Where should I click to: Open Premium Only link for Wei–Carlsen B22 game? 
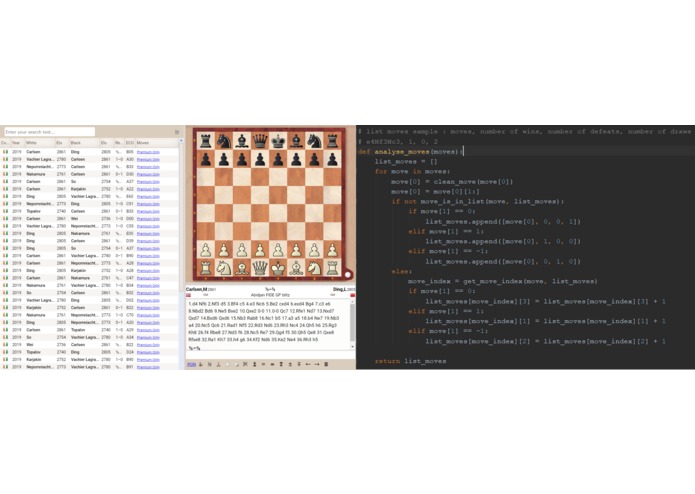pos(148,345)
